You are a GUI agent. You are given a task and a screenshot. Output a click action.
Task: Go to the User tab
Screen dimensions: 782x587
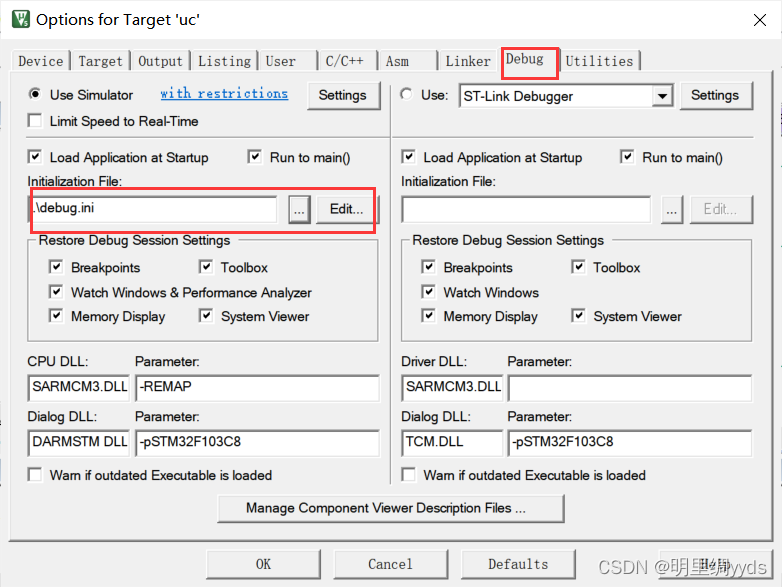tap(288, 61)
